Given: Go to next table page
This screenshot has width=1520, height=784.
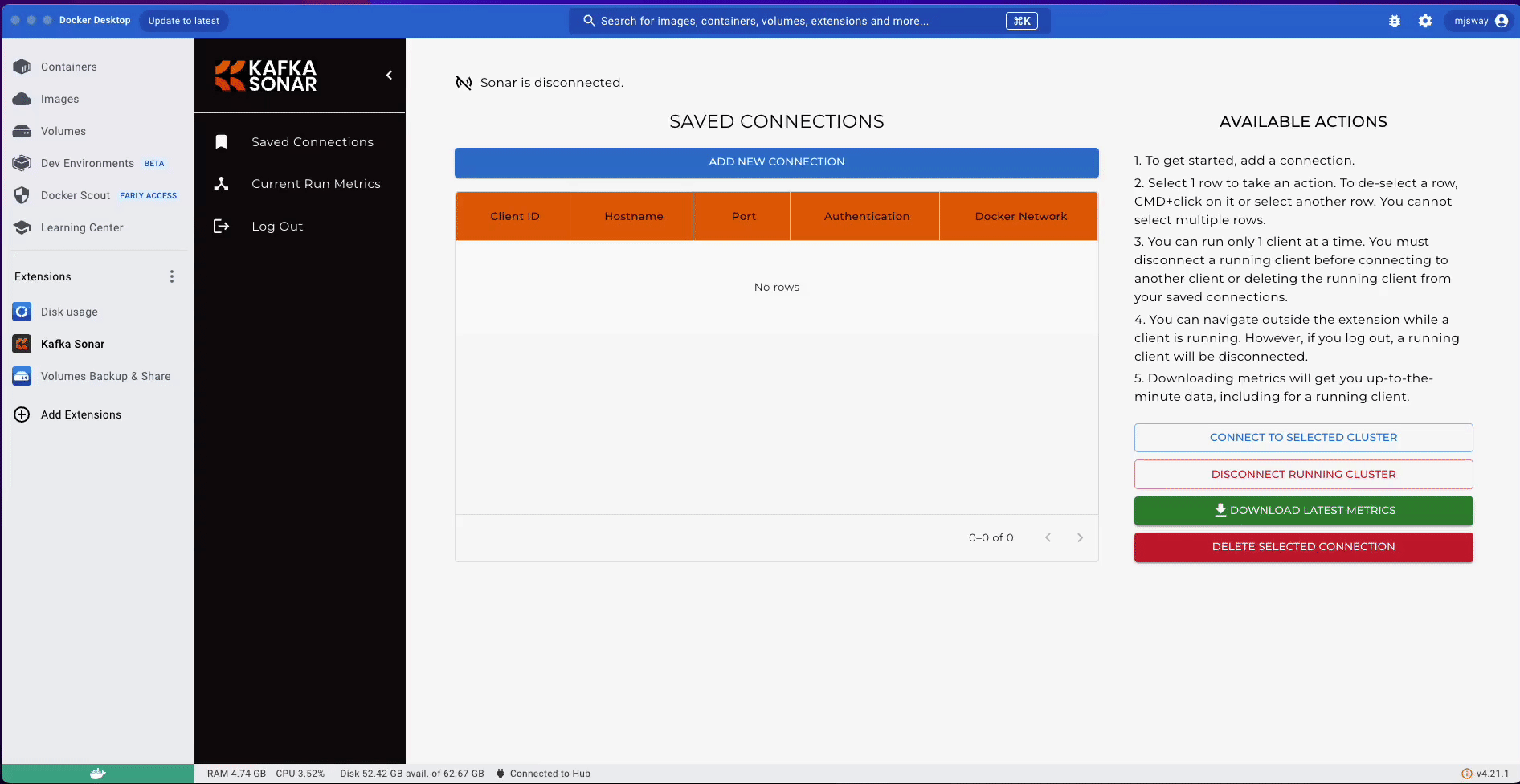Looking at the screenshot, I should click(x=1080, y=537).
